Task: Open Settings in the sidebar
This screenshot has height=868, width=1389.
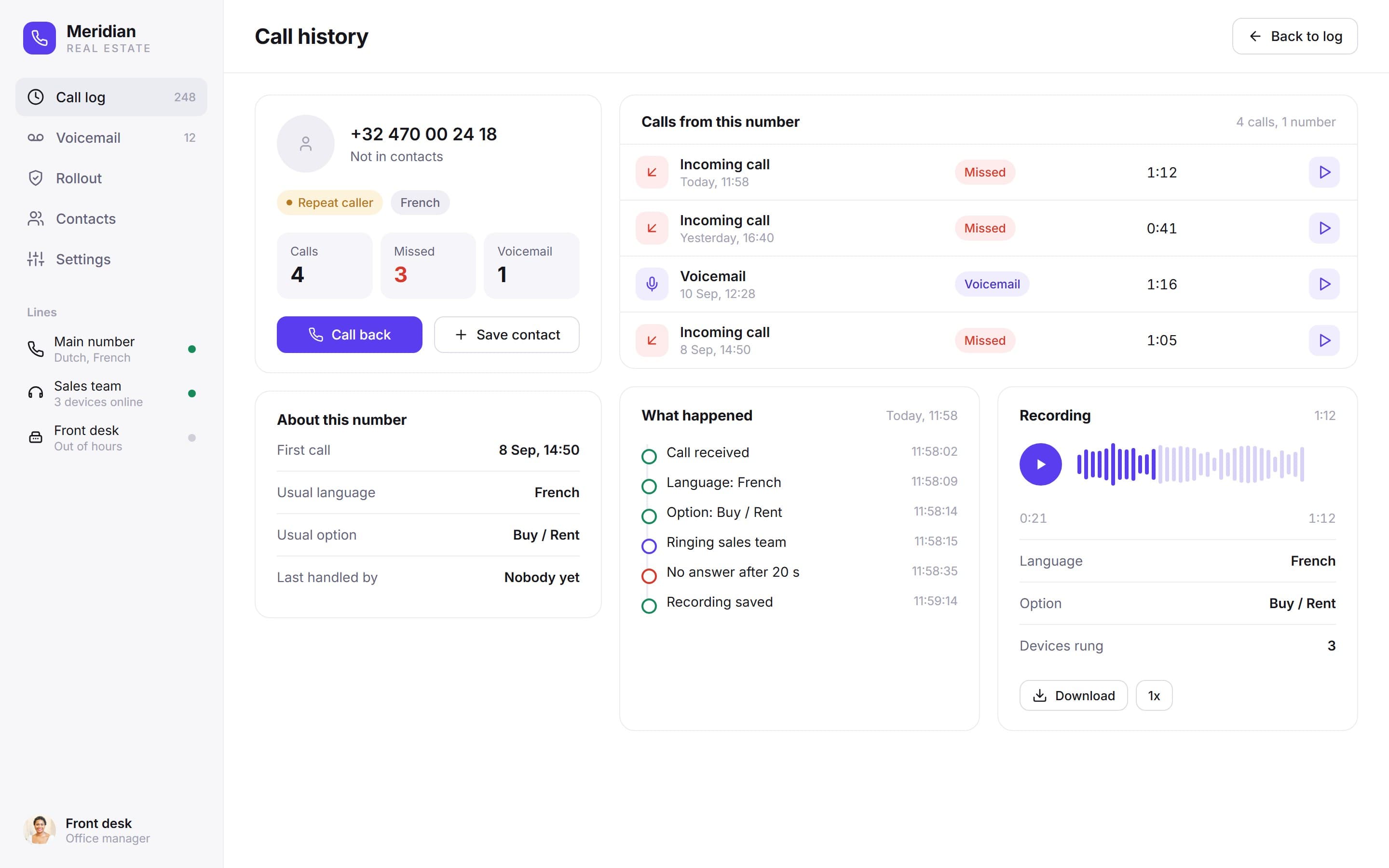Action: (x=111, y=259)
